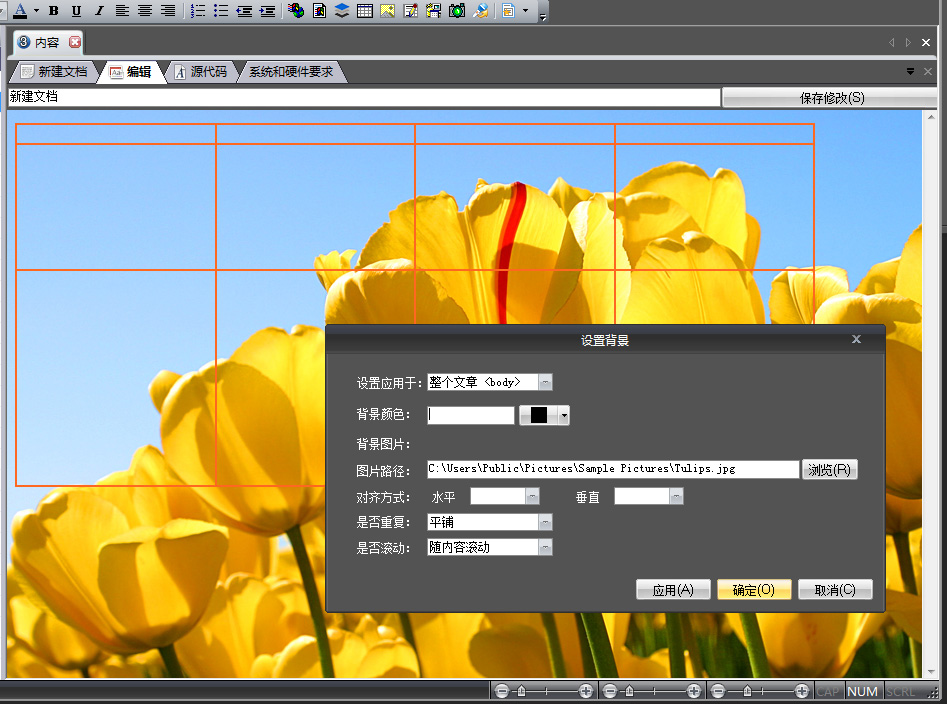Toggle italic text style

(x=98, y=11)
